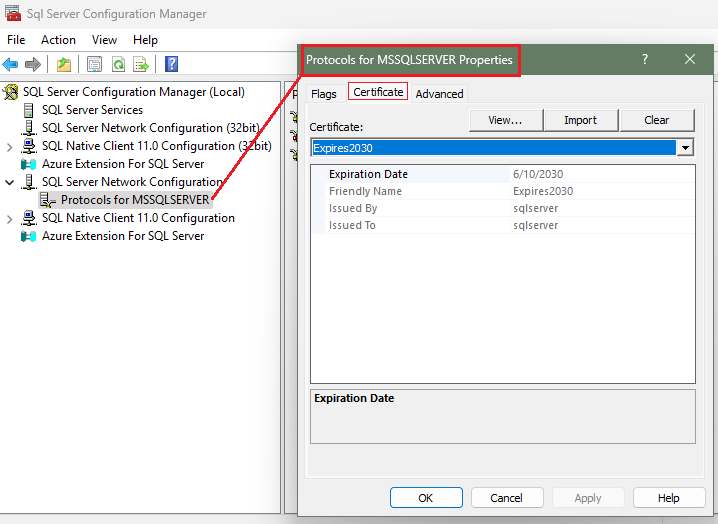Click the last Azure Extension For SQL Server icon
Image resolution: width=718 pixels, height=524 pixels.
coord(28,236)
